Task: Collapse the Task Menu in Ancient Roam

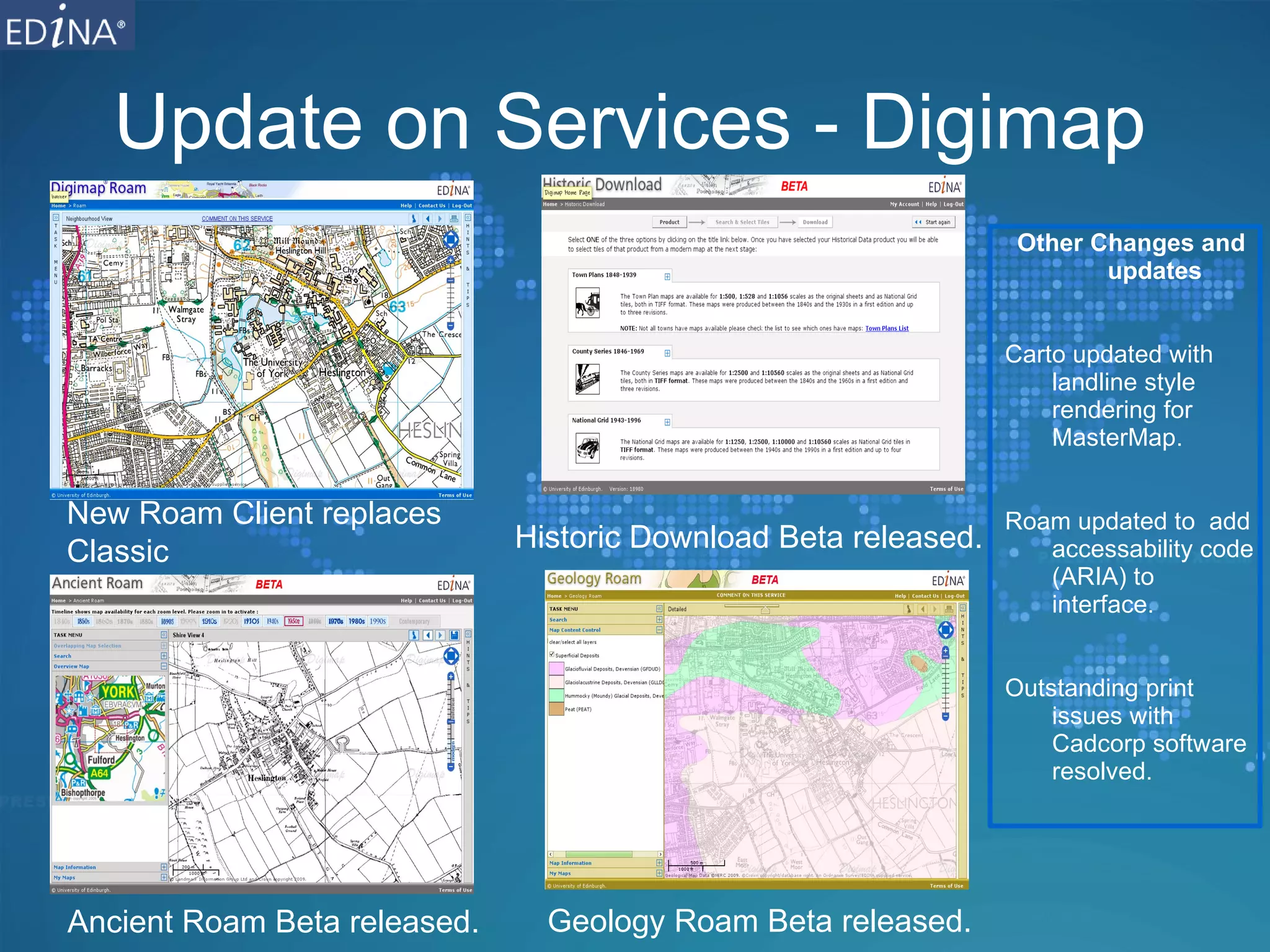Action: click(x=164, y=635)
